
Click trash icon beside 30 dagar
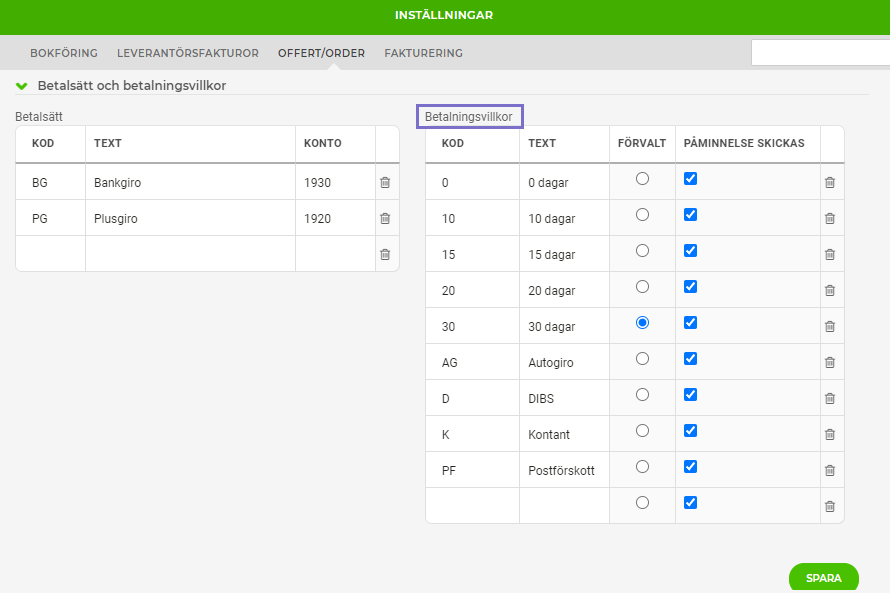(x=829, y=327)
